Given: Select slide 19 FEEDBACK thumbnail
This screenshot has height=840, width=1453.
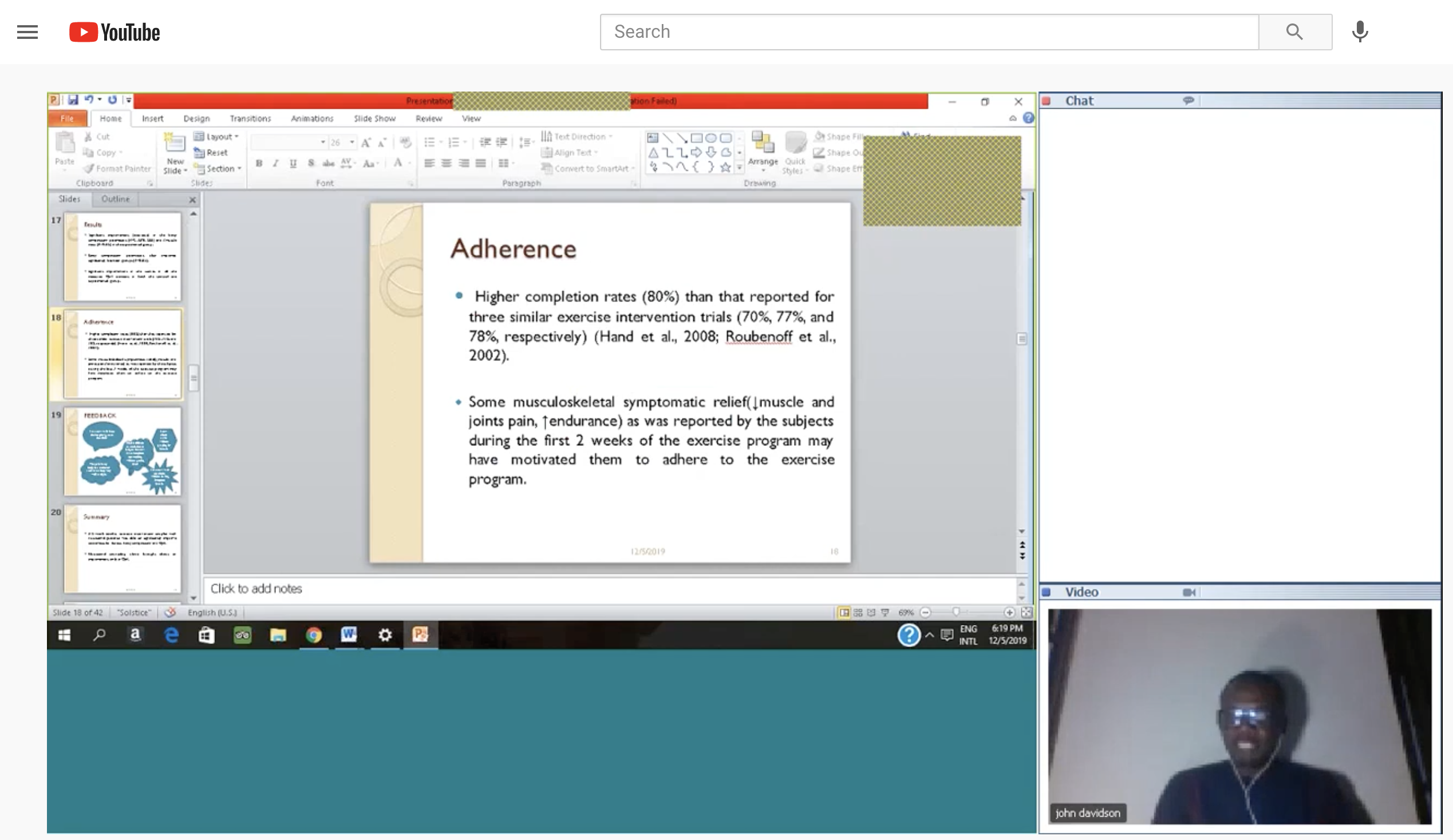Looking at the screenshot, I should 123,451.
